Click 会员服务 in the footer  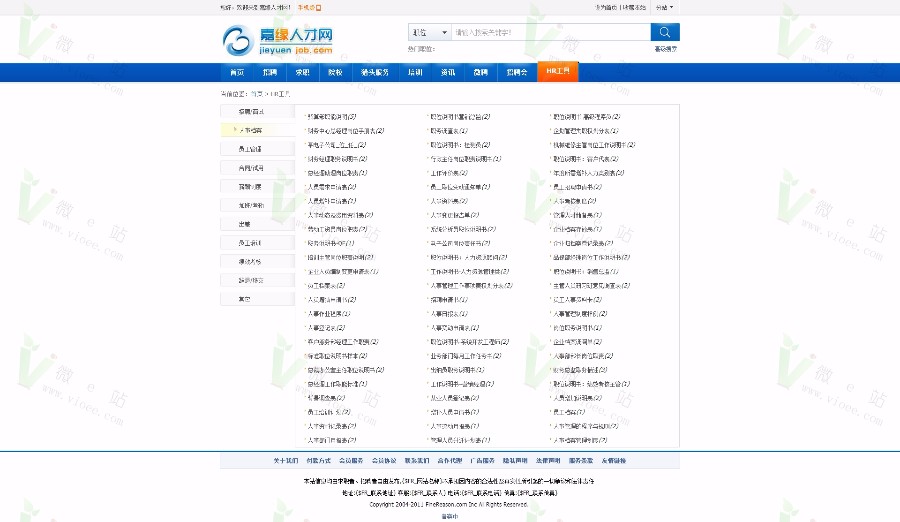pyautogui.click(x=351, y=461)
